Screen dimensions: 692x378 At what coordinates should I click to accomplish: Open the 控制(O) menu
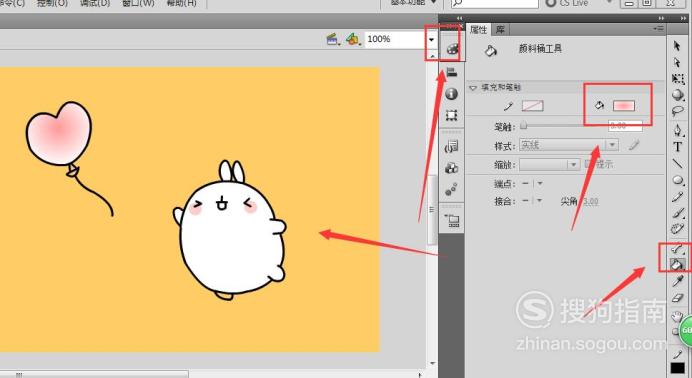coord(52,3)
